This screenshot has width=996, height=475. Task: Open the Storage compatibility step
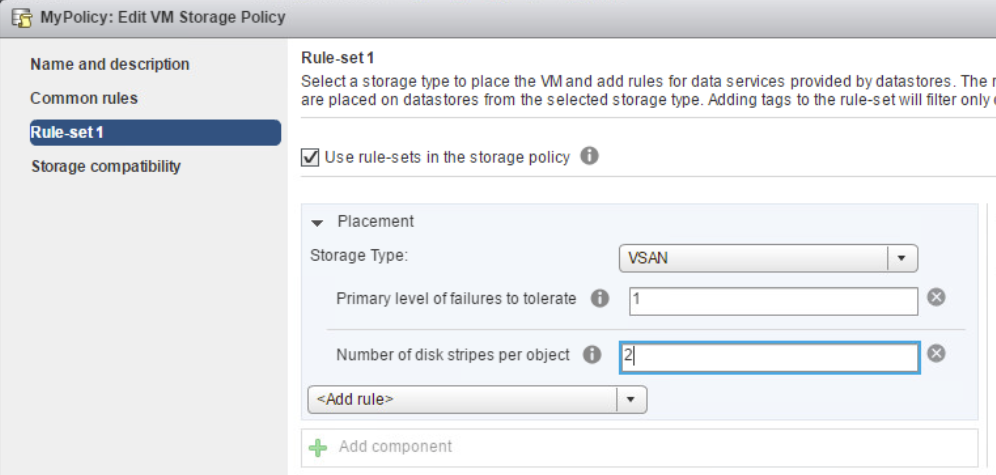click(106, 166)
